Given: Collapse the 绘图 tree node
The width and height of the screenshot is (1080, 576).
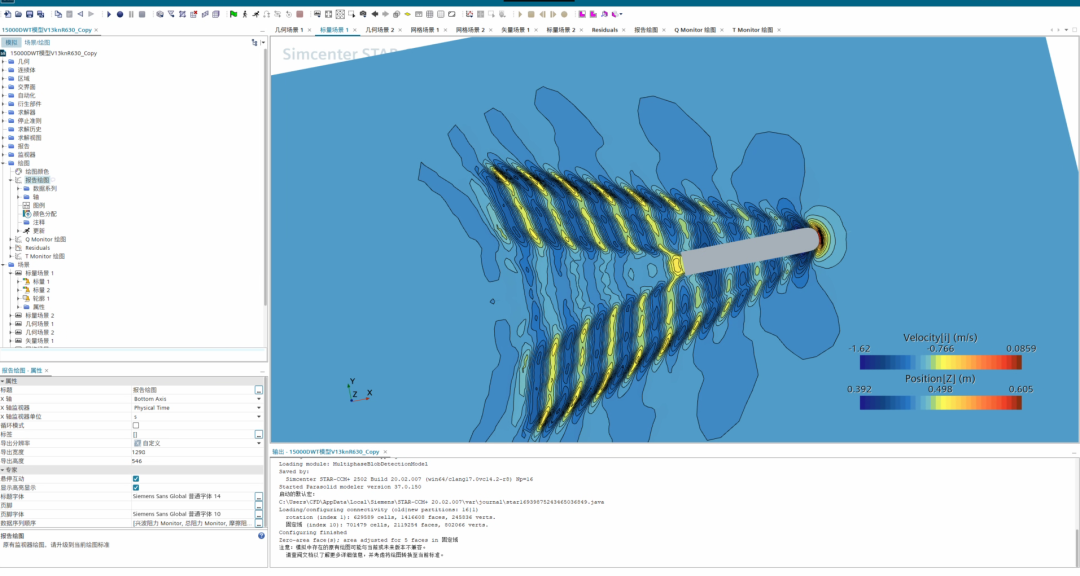Looking at the screenshot, I should (x=3, y=163).
